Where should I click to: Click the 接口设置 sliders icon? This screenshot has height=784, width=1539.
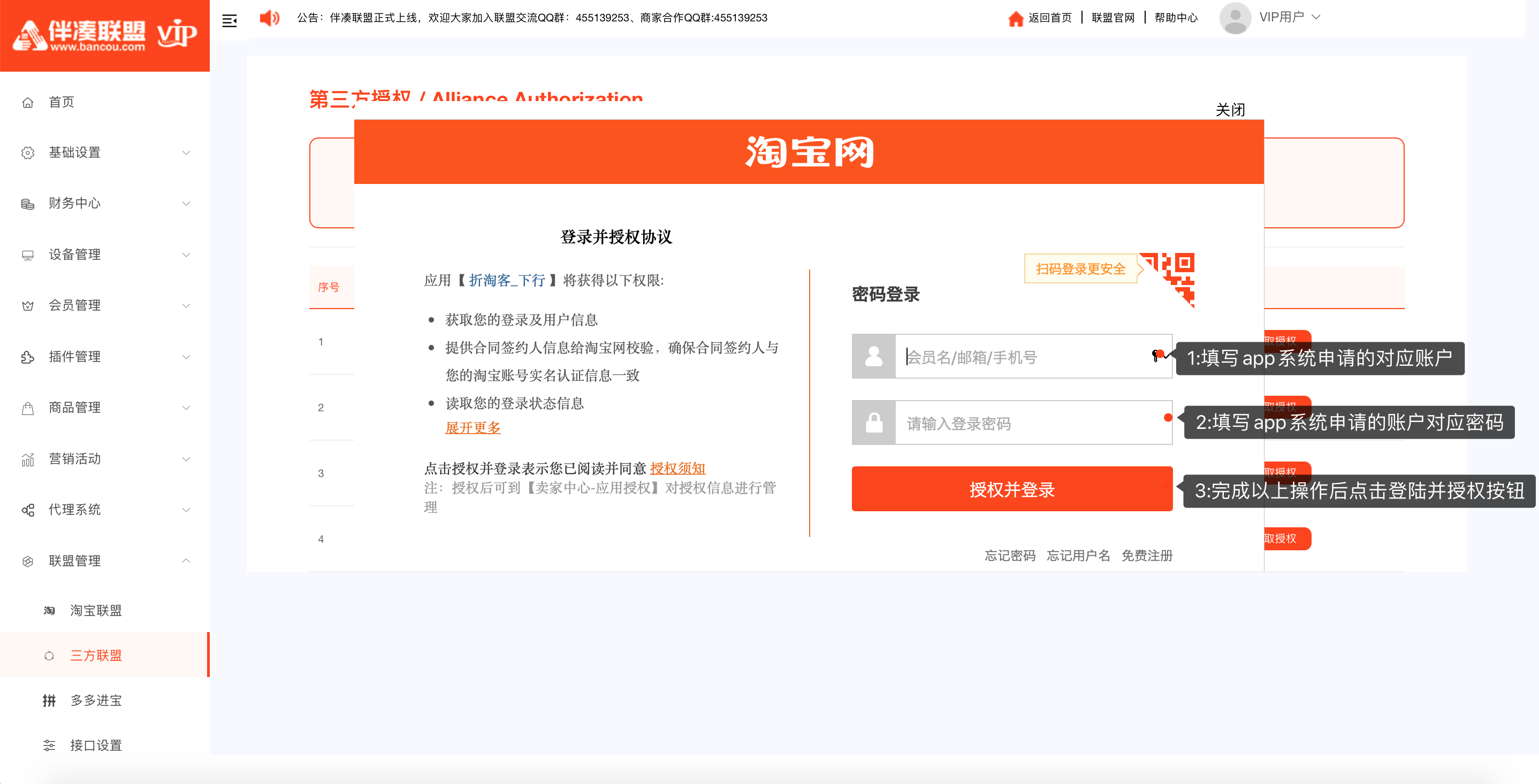coord(49,745)
